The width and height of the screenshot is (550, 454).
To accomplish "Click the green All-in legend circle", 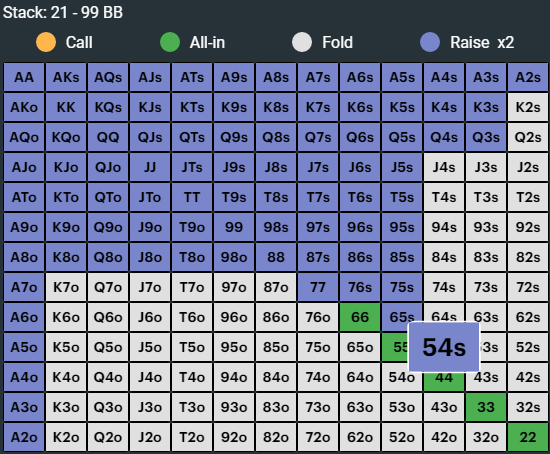I will tap(170, 42).
